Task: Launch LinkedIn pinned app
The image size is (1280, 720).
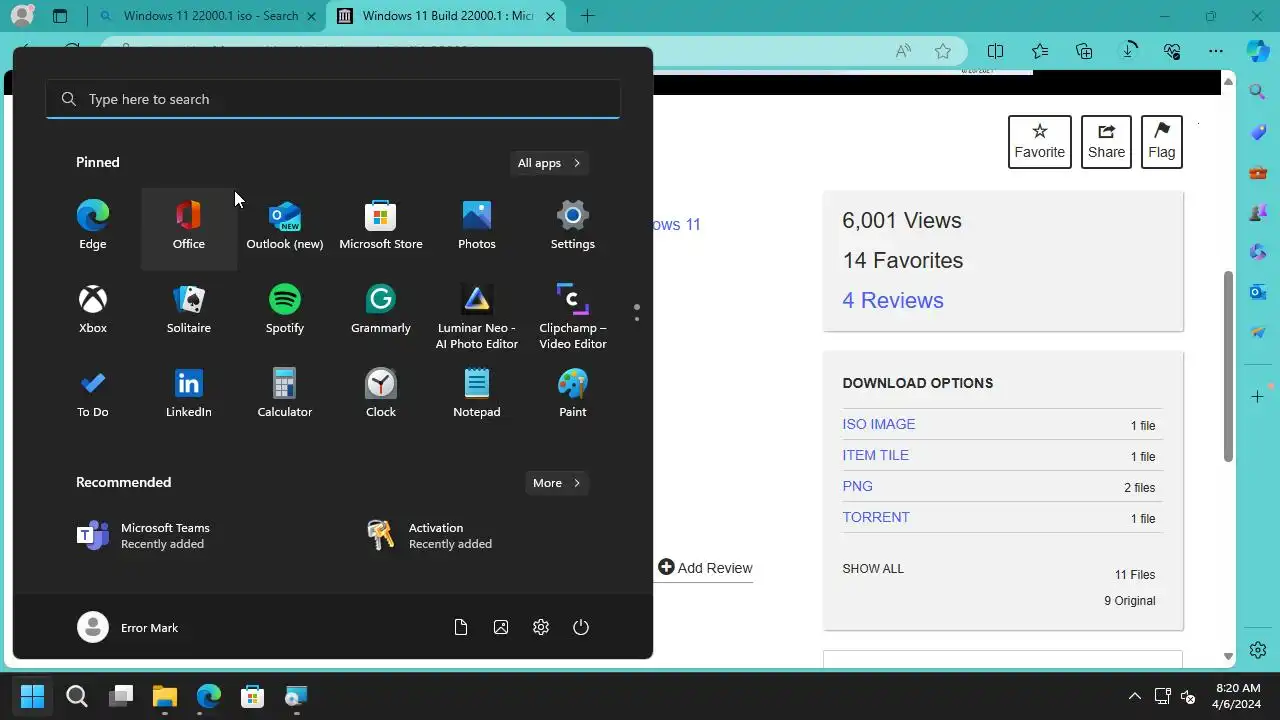Action: pos(189,394)
